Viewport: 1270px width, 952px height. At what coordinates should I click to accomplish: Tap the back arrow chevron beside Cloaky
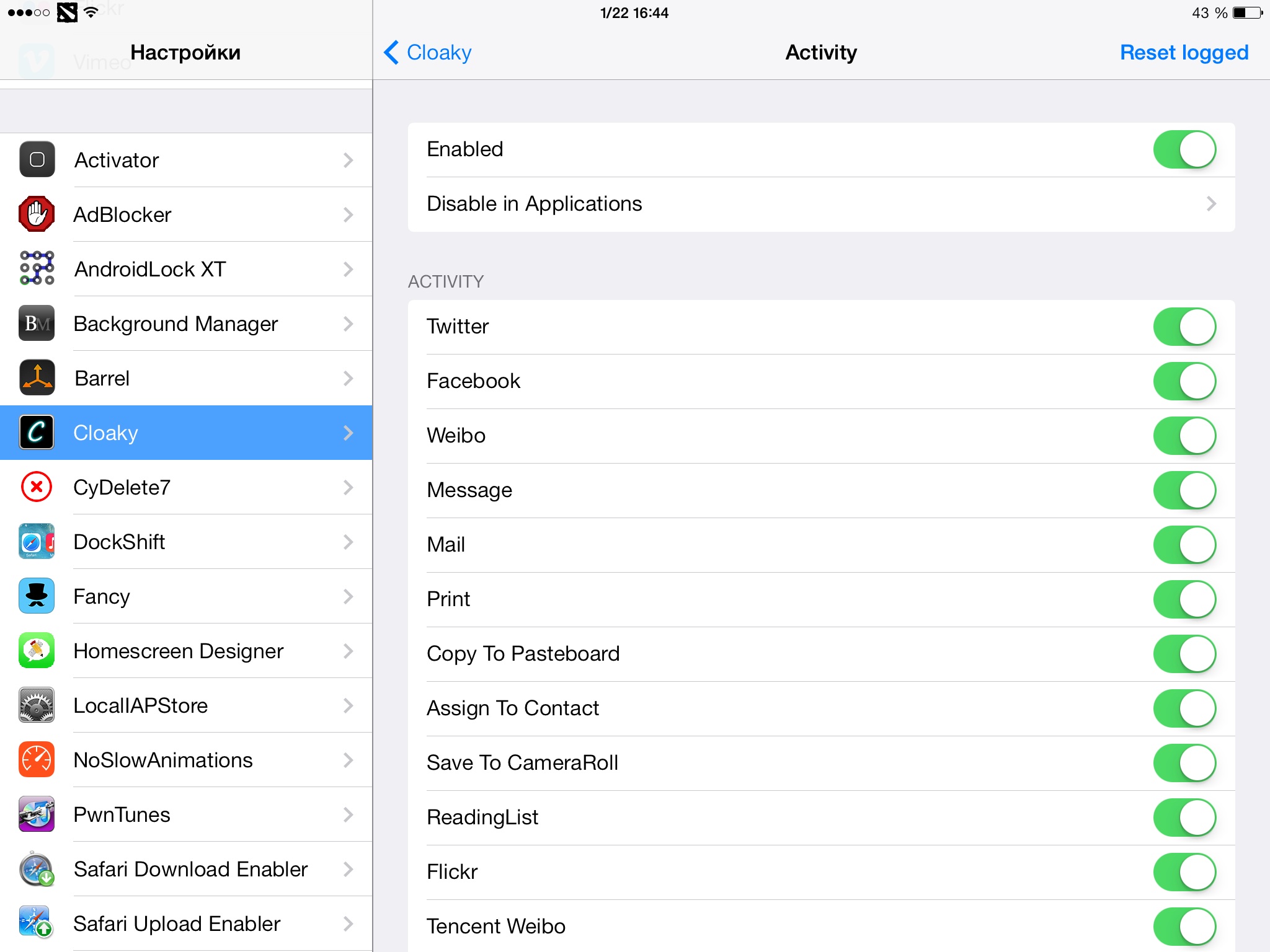tap(391, 53)
